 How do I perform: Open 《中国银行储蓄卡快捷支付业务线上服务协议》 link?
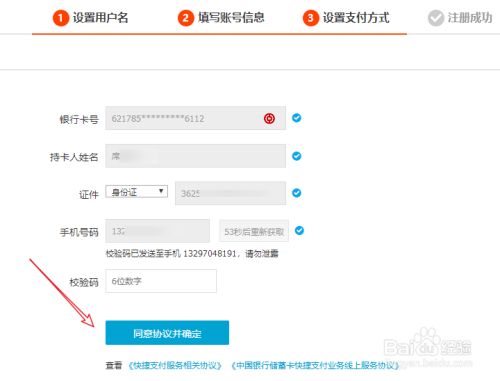pos(315,366)
